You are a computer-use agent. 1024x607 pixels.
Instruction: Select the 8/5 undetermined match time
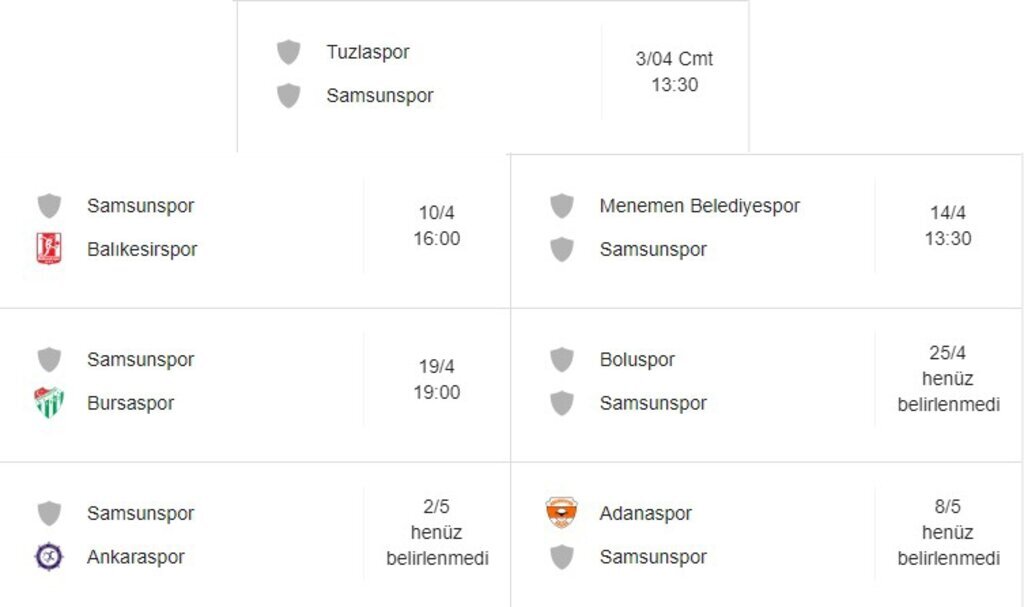pyautogui.click(x=948, y=533)
